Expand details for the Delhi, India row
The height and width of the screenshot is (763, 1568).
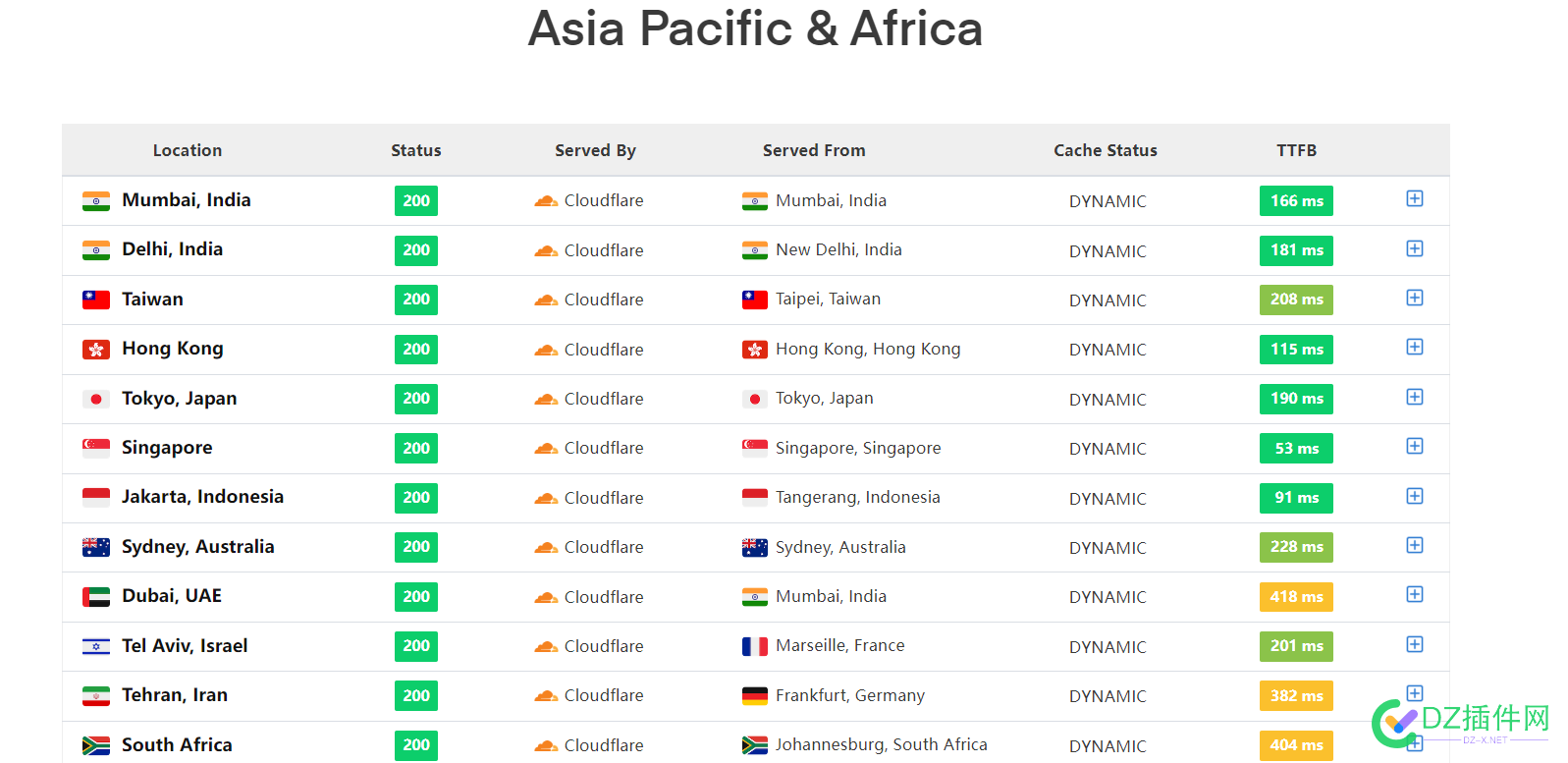point(1414,248)
